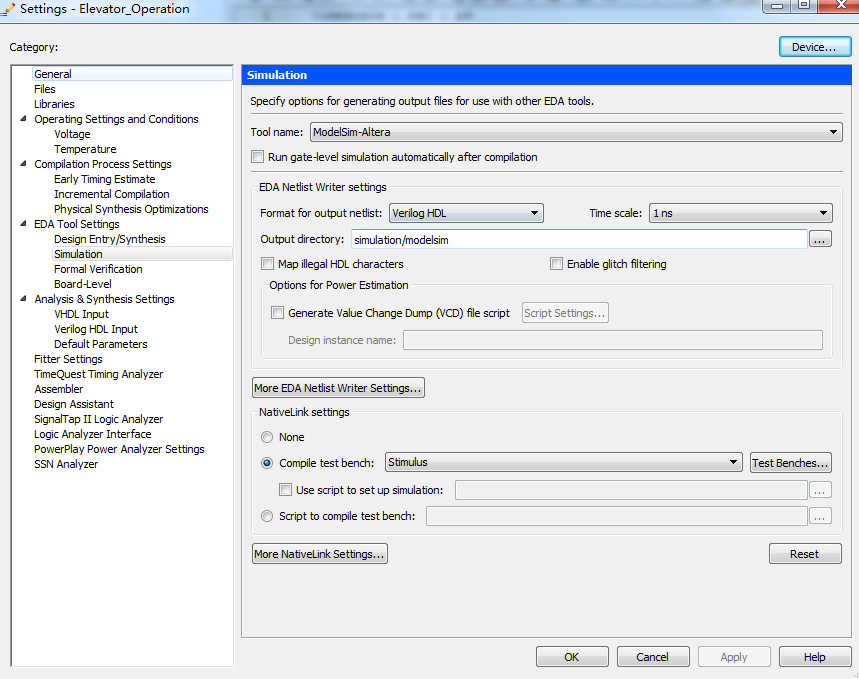This screenshot has height=679, width=859.
Task: Open the Test Benches dialog
Action: [790, 463]
